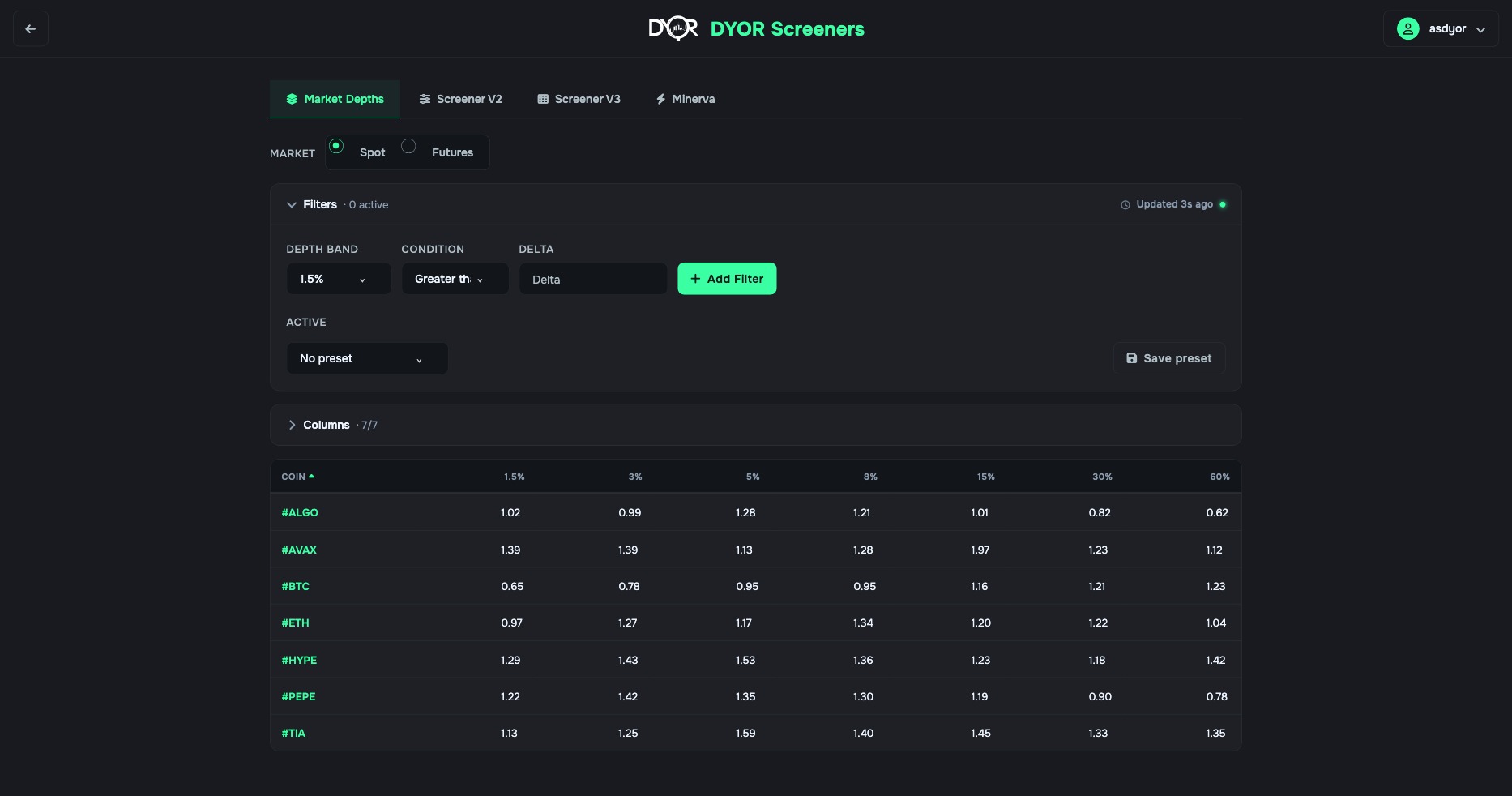Screen dimensions: 1512x796
Task: Open the Condition Greater than dropdown
Action: tap(455, 279)
